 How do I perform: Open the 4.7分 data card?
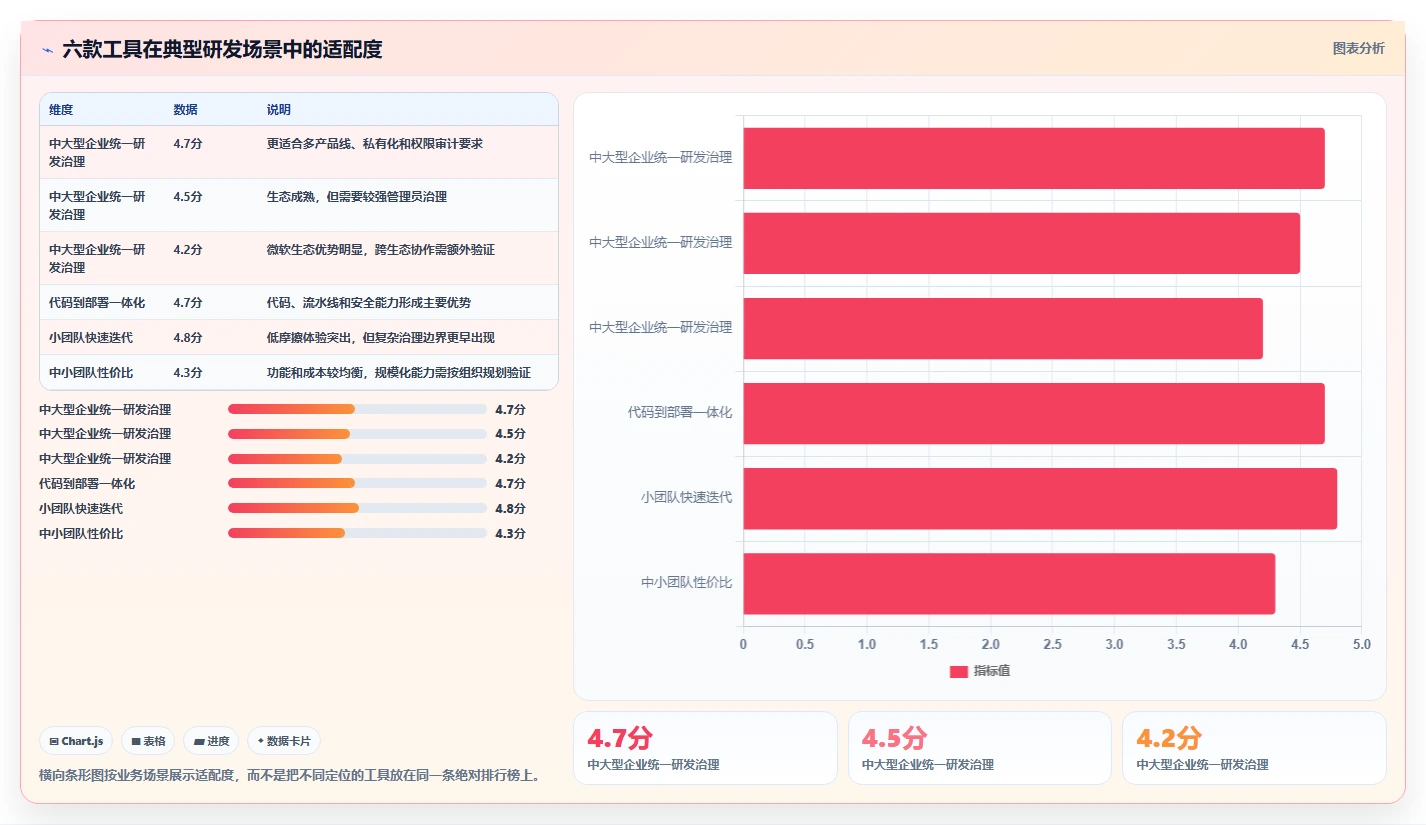tap(705, 748)
